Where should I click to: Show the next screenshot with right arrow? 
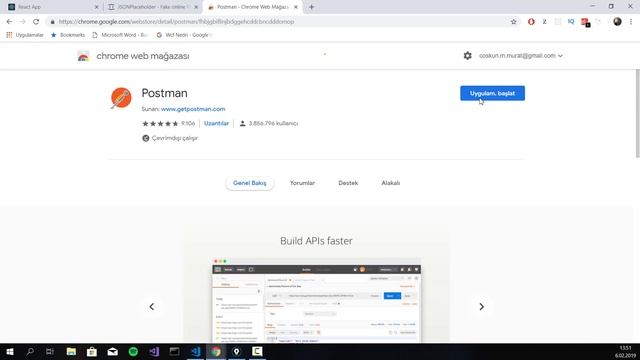[481, 307]
